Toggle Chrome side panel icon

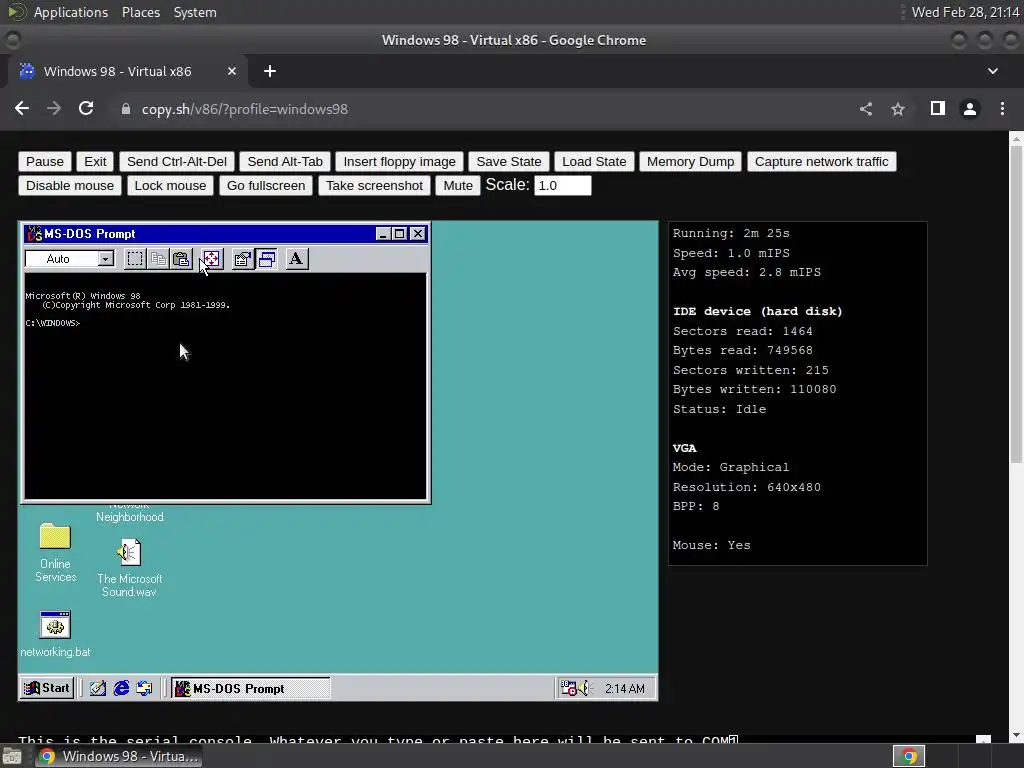(938, 108)
